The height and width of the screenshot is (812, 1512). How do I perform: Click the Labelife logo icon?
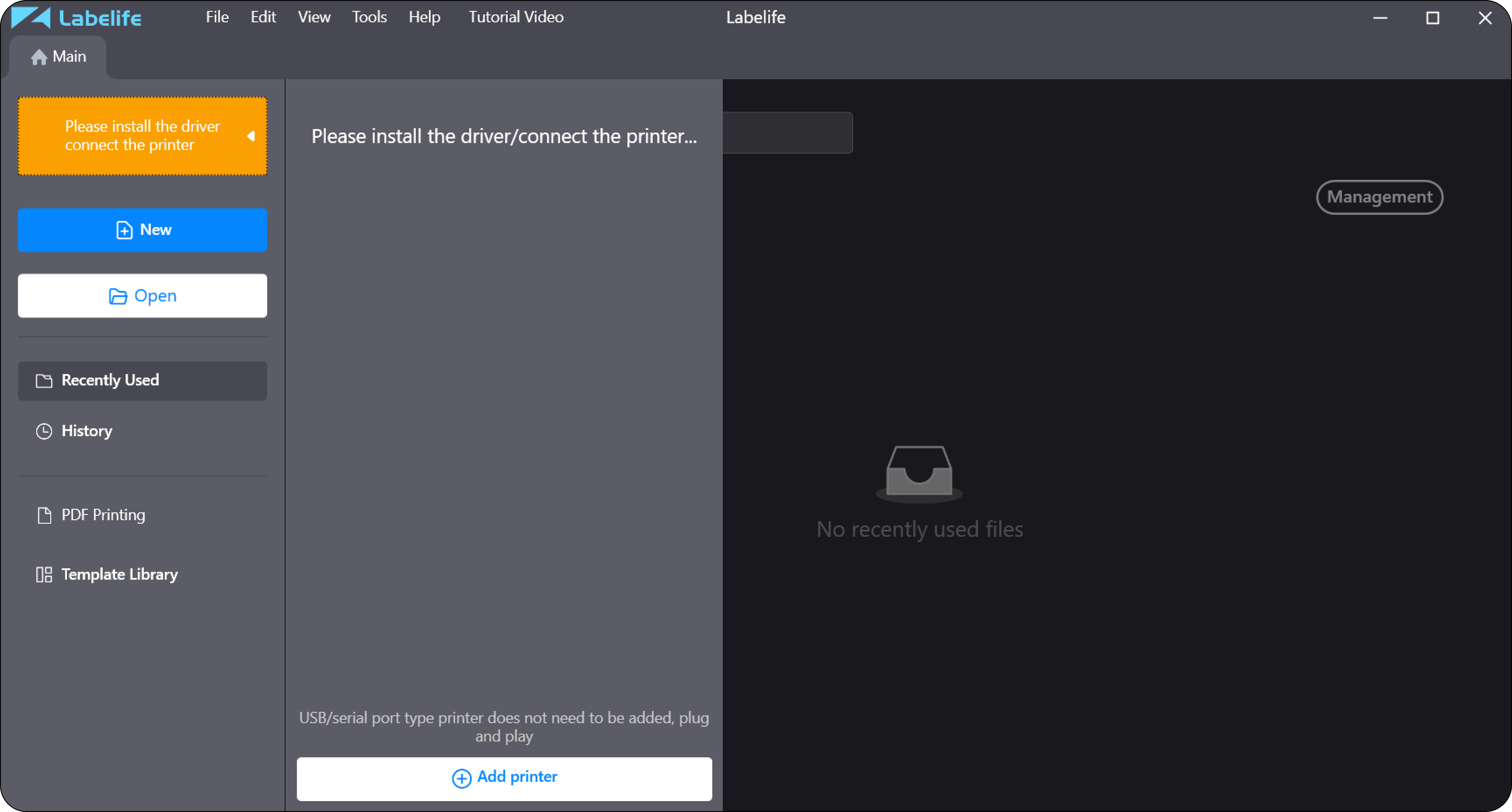click(31, 17)
